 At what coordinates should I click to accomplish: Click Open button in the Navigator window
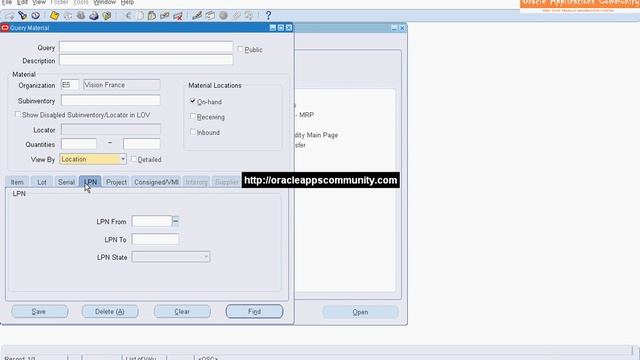(x=360, y=312)
